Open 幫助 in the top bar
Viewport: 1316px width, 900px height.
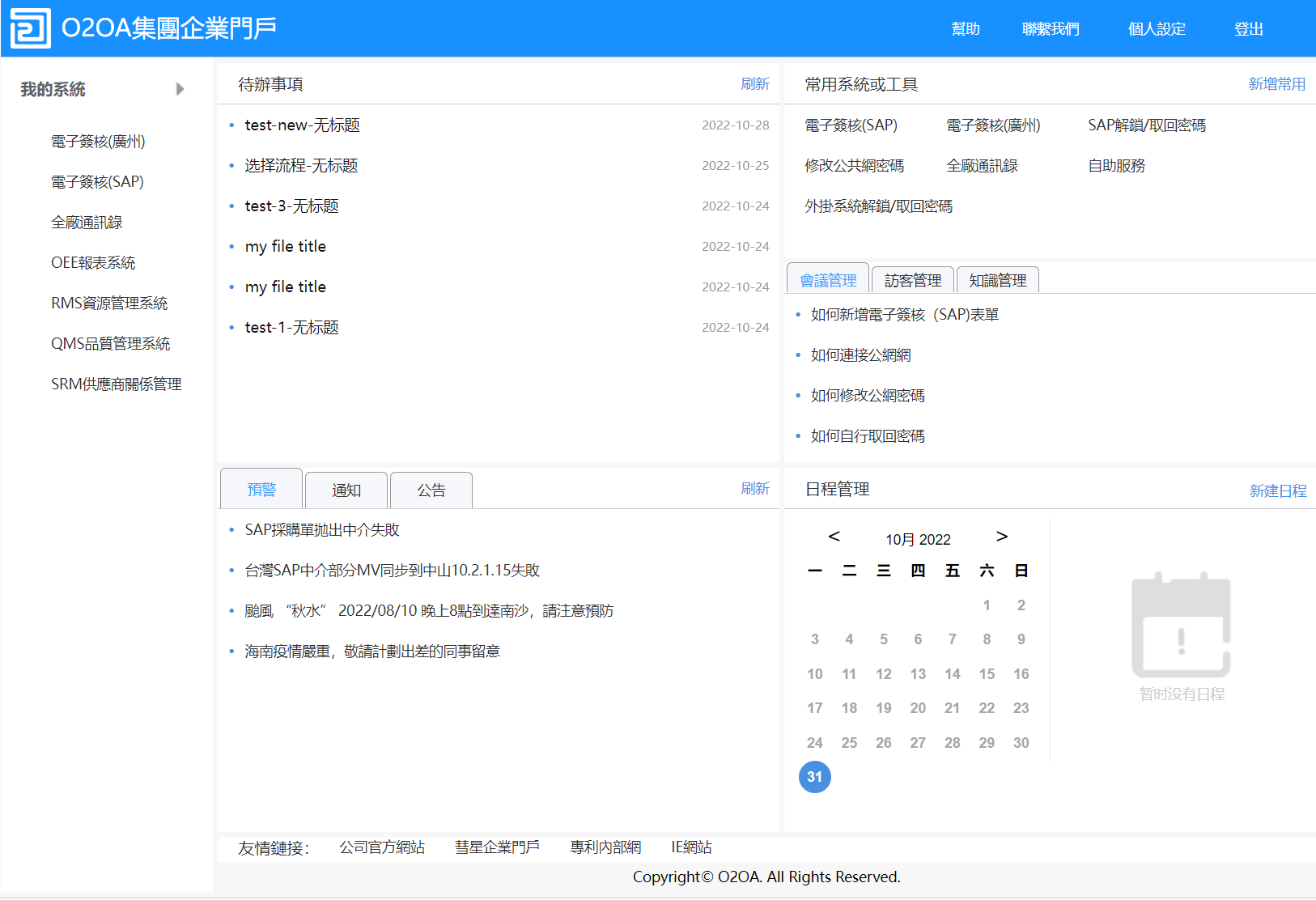(x=966, y=29)
